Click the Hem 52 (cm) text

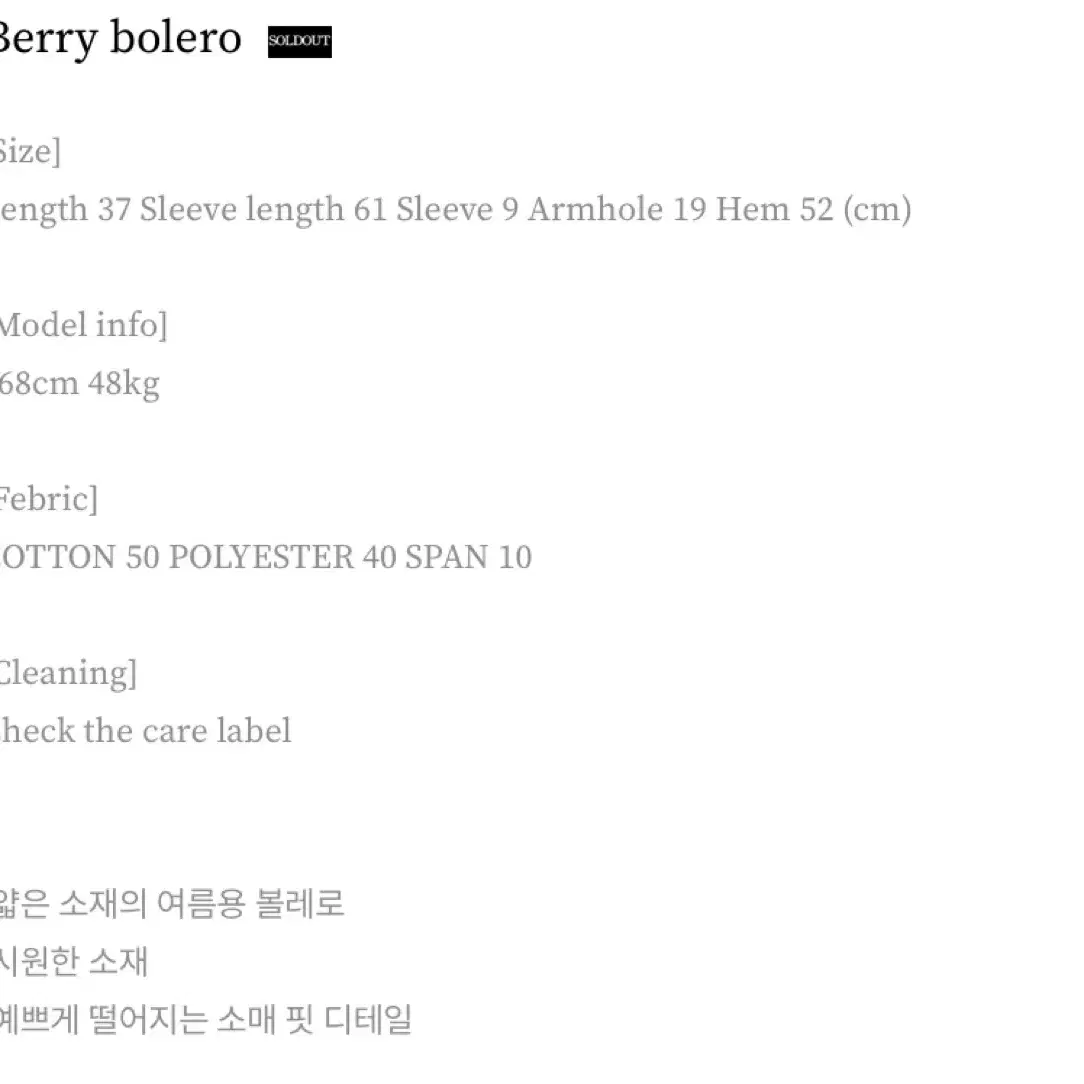814,209
